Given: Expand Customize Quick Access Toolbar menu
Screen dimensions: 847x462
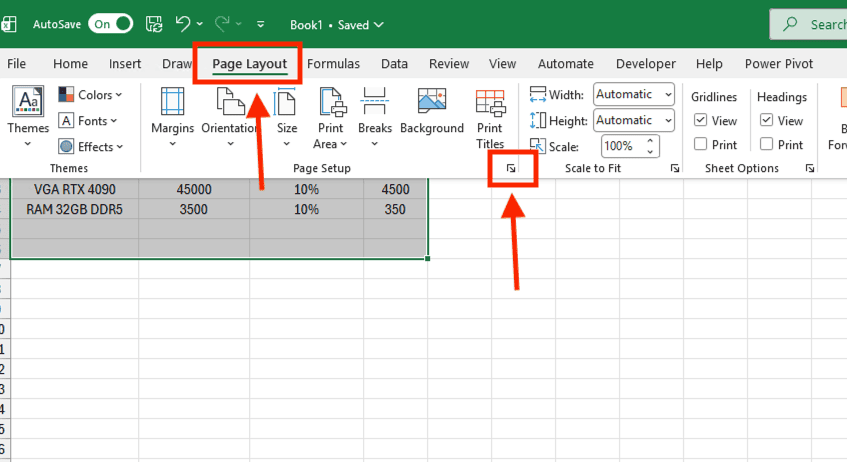Looking at the screenshot, I should [x=260, y=24].
